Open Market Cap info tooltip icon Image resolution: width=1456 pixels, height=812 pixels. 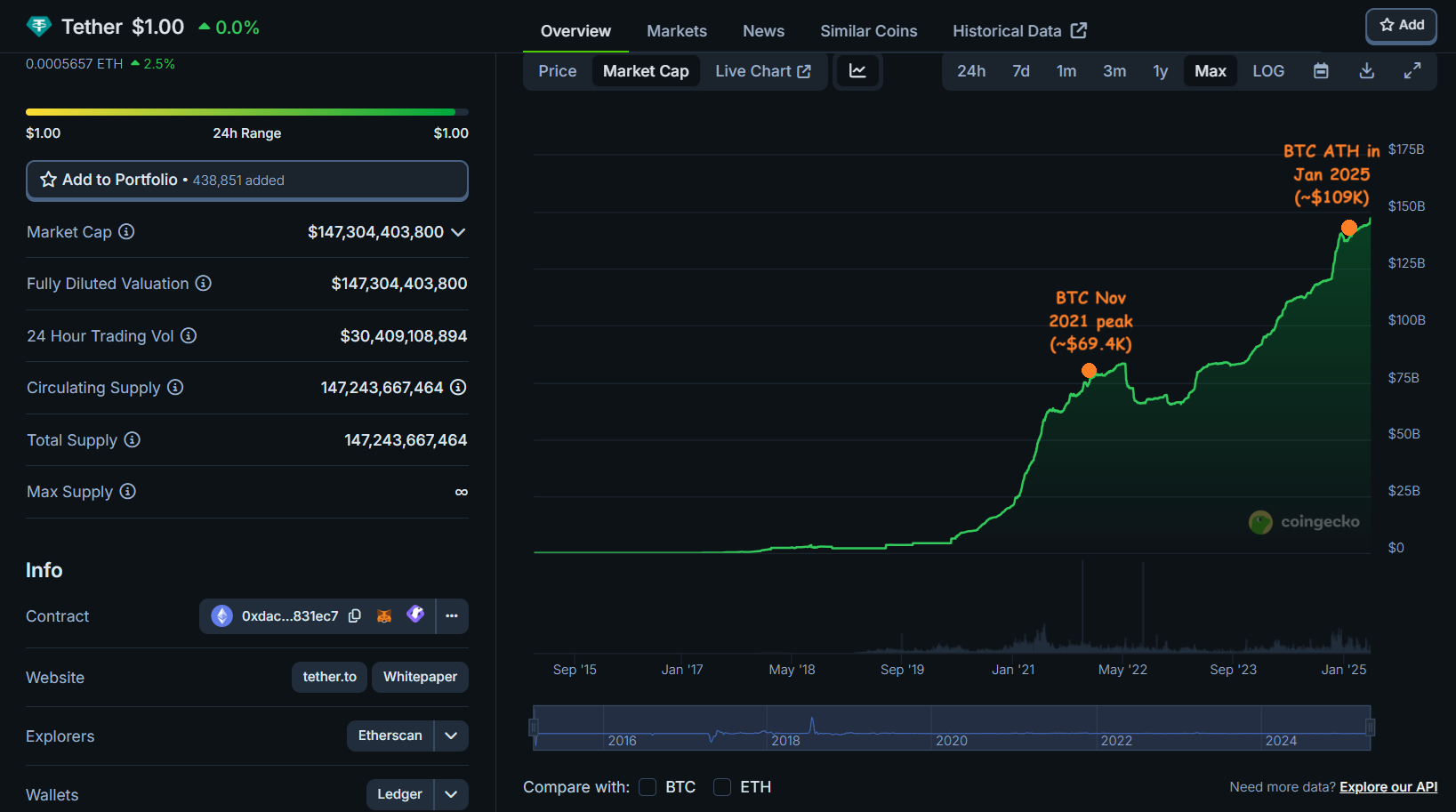[x=126, y=231]
